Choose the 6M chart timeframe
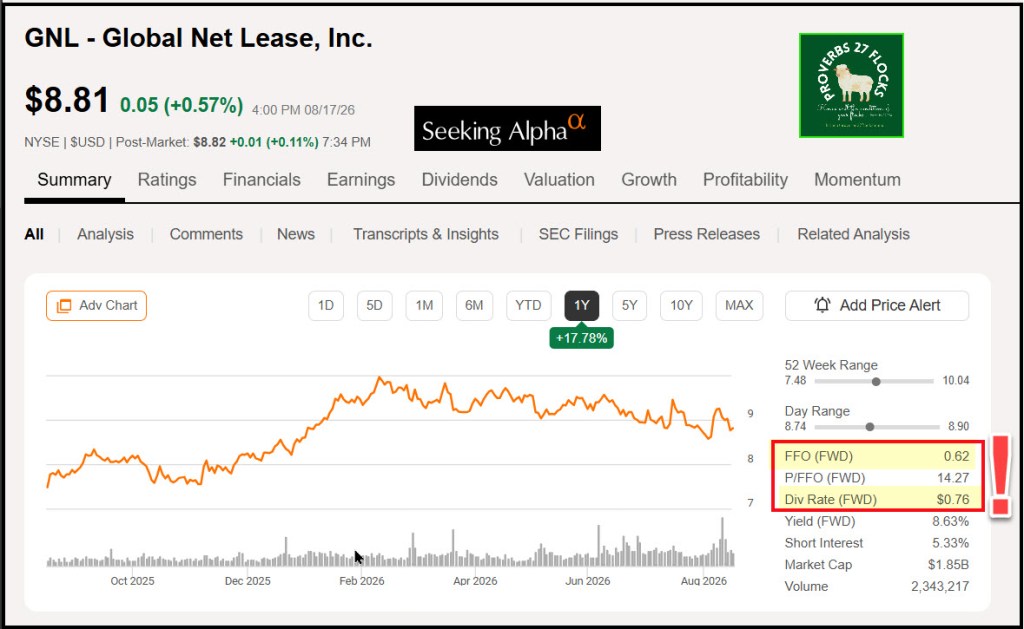1024x629 pixels. [474, 306]
